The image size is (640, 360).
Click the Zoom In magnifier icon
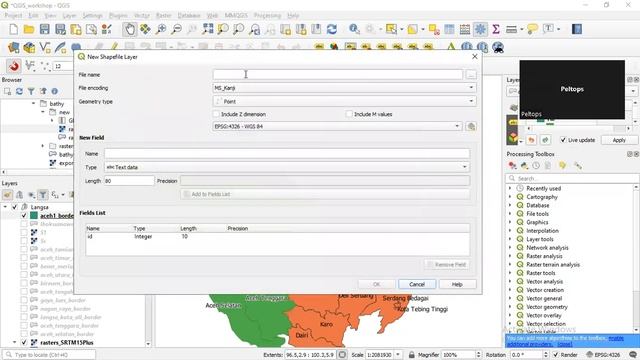tap(161, 29)
